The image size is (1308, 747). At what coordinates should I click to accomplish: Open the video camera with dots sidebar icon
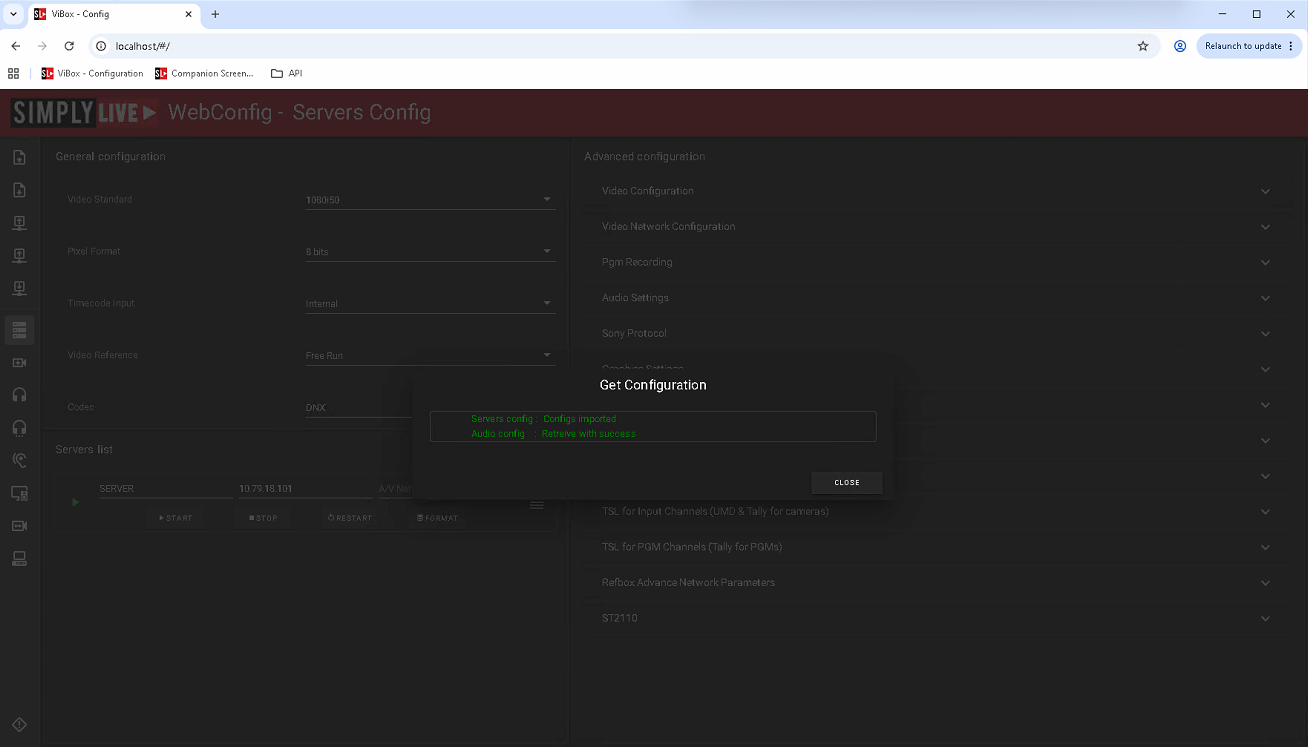click(x=19, y=526)
